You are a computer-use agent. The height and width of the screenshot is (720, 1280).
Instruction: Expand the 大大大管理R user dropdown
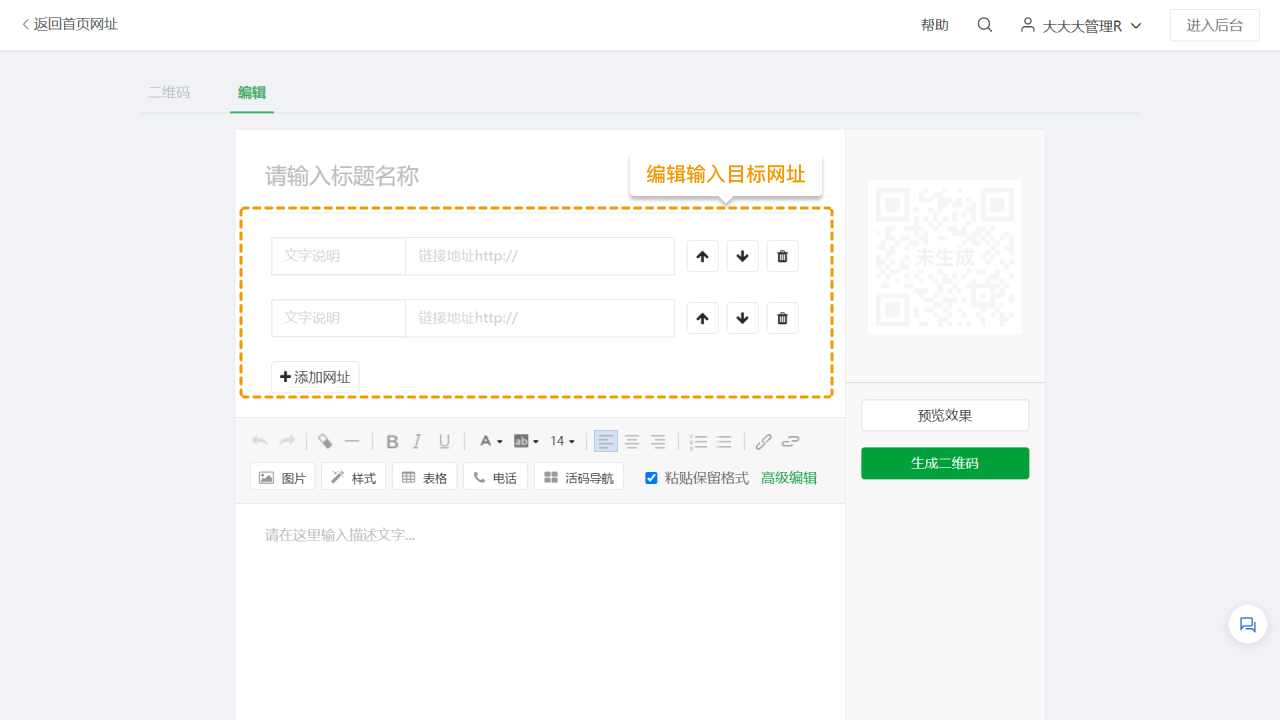click(x=1081, y=25)
